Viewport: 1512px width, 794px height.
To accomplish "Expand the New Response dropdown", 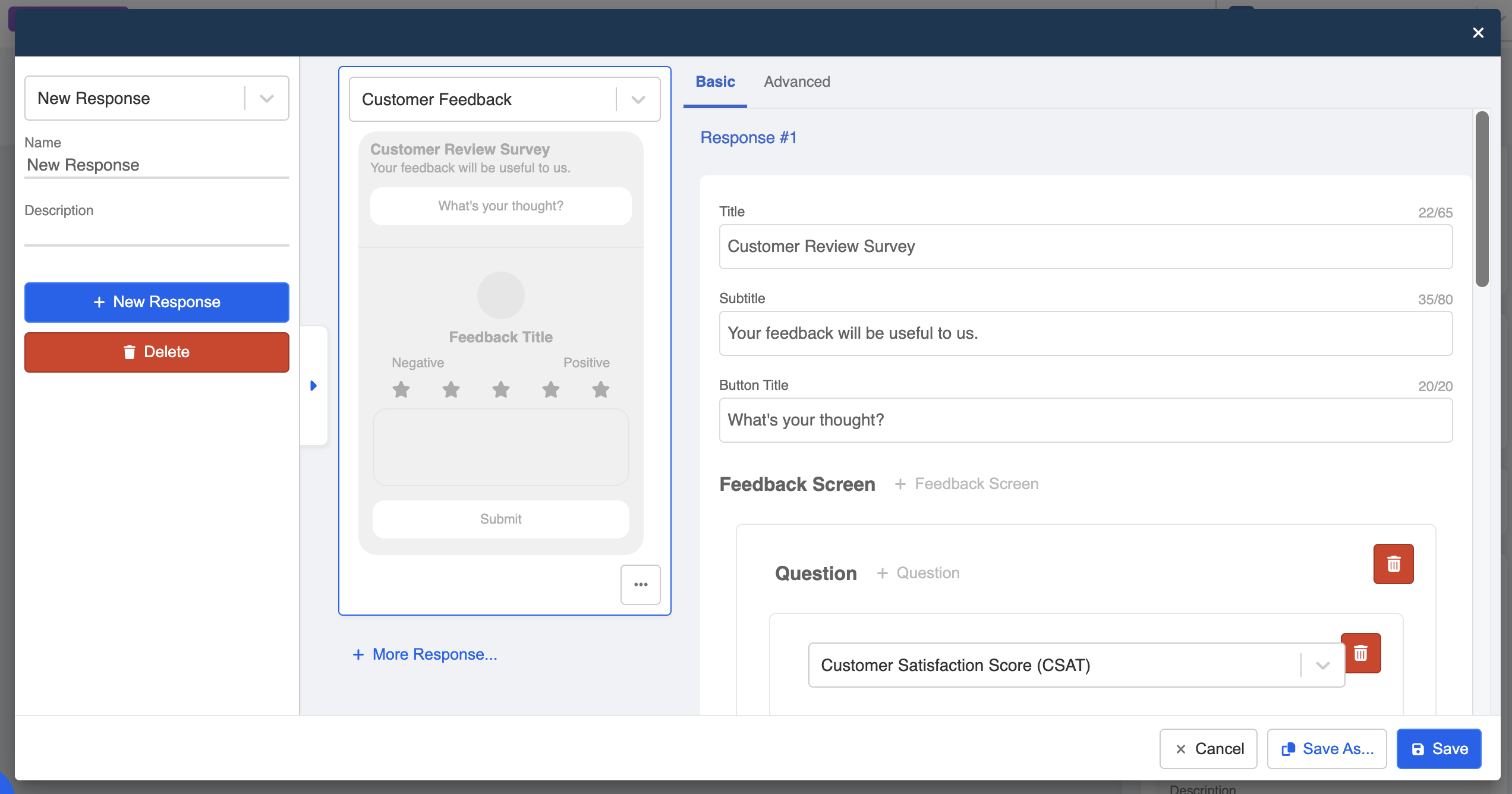I will [x=267, y=99].
